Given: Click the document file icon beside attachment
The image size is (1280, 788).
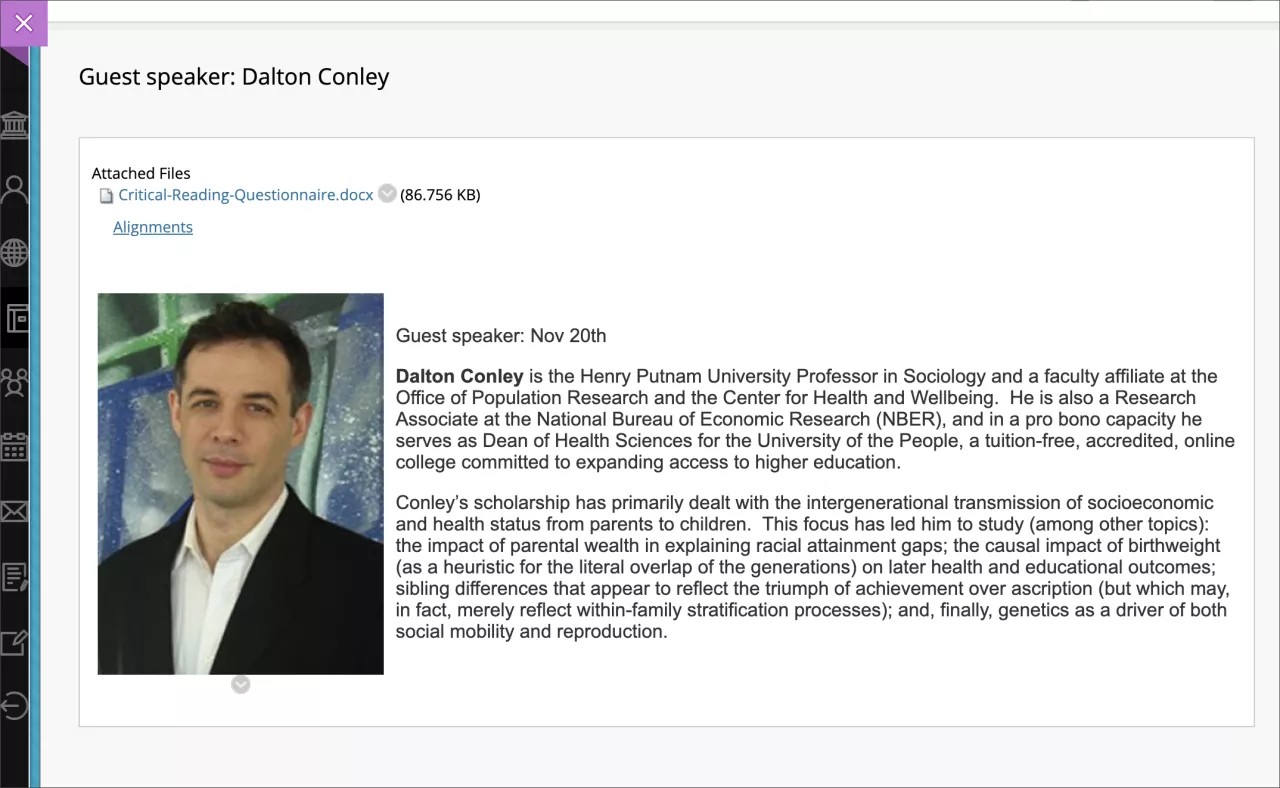Looking at the screenshot, I should (x=106, y=196).
